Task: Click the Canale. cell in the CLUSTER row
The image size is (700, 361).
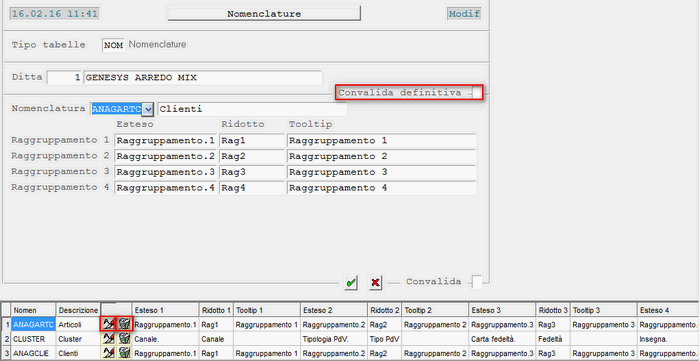Action: (166, 339)
